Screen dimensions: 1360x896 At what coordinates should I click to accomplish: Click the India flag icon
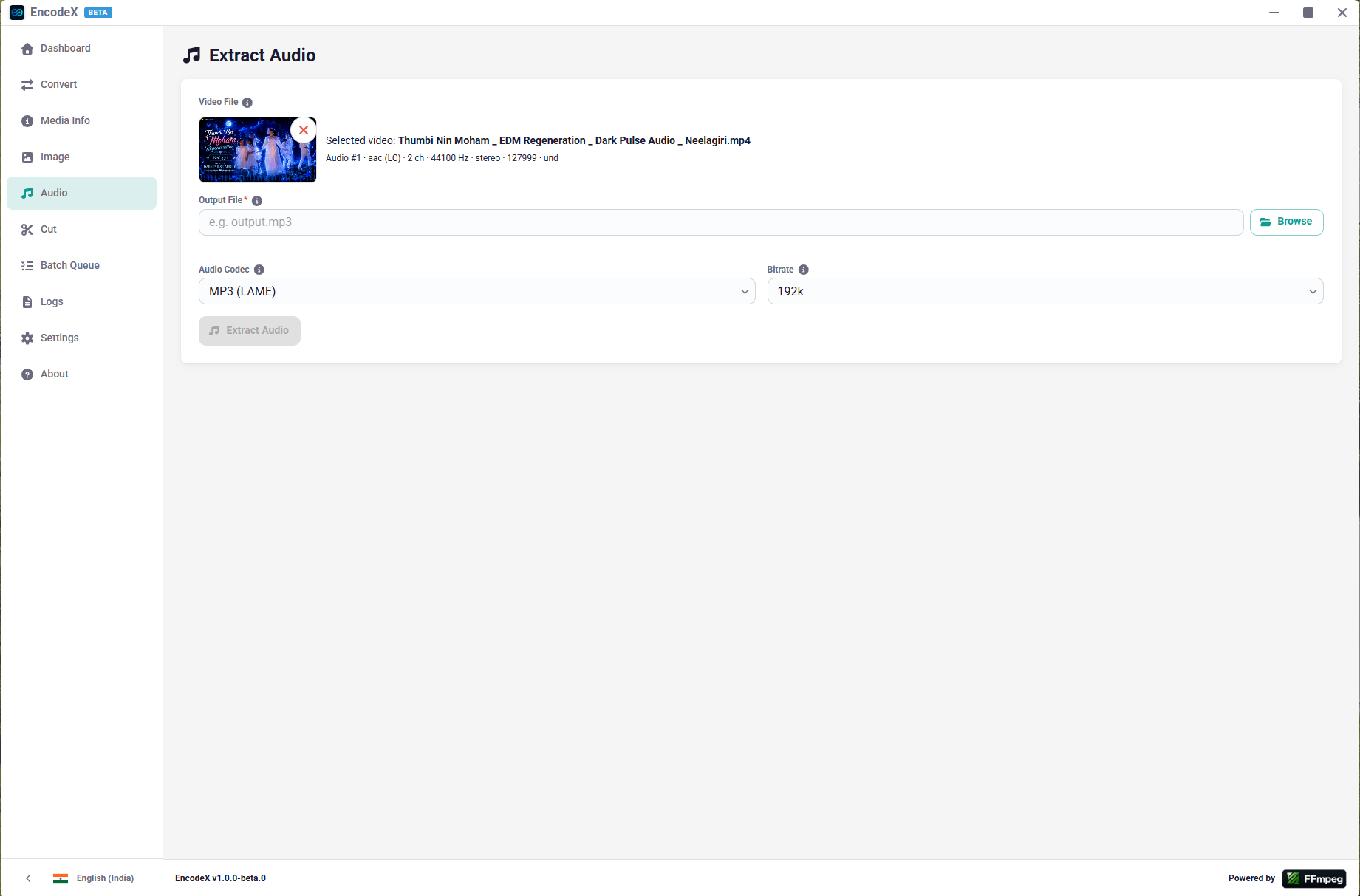pos(61,878)
